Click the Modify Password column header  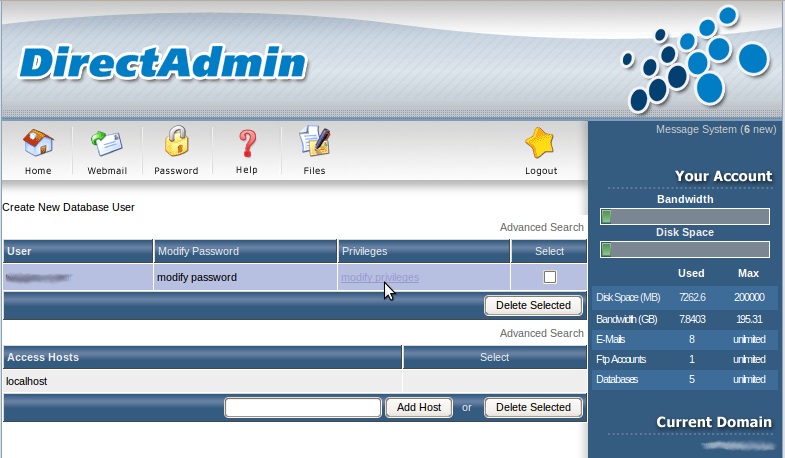click(x=245, y=251)
